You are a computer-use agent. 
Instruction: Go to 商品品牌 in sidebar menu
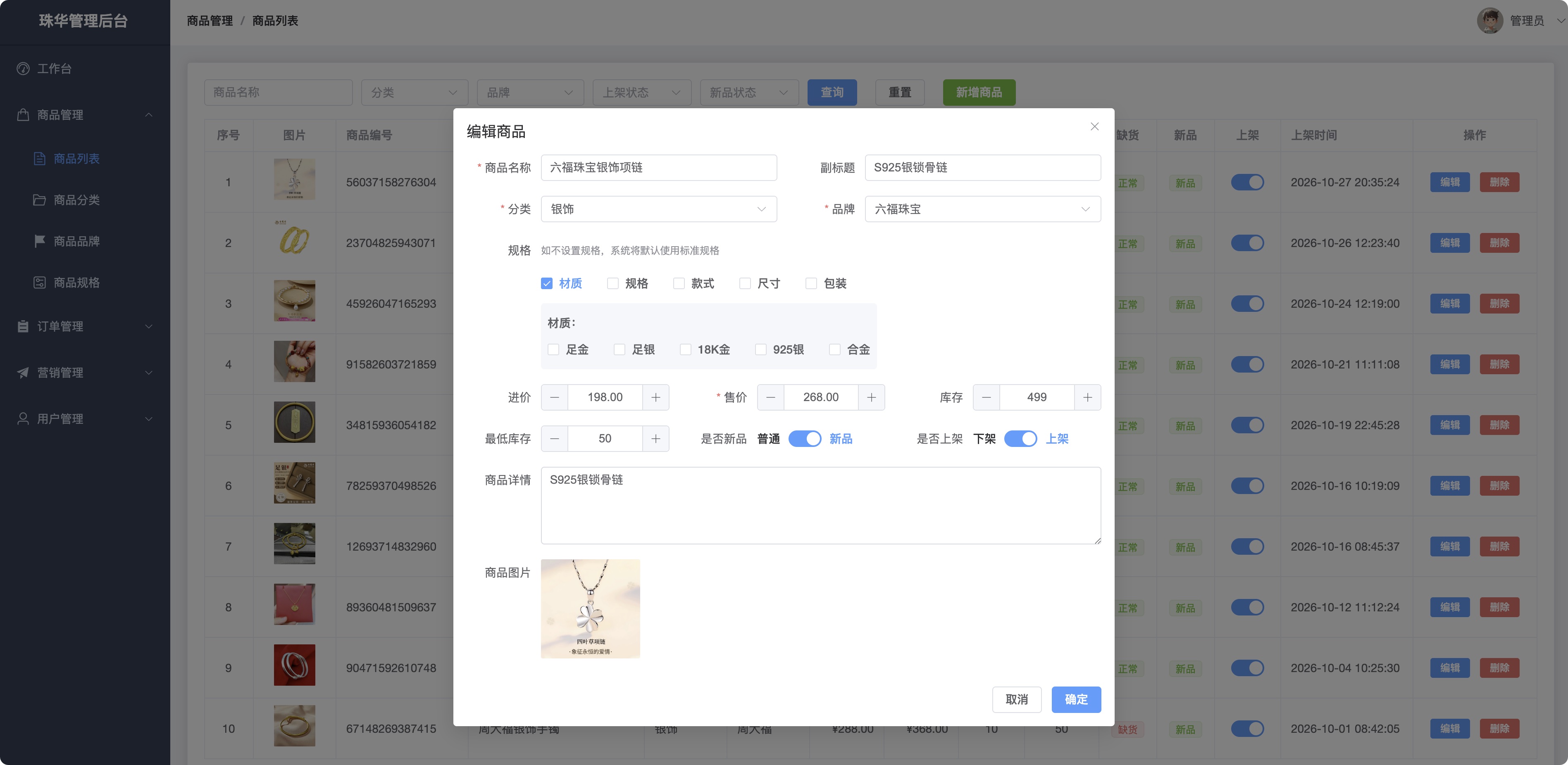tap(77, 241)
